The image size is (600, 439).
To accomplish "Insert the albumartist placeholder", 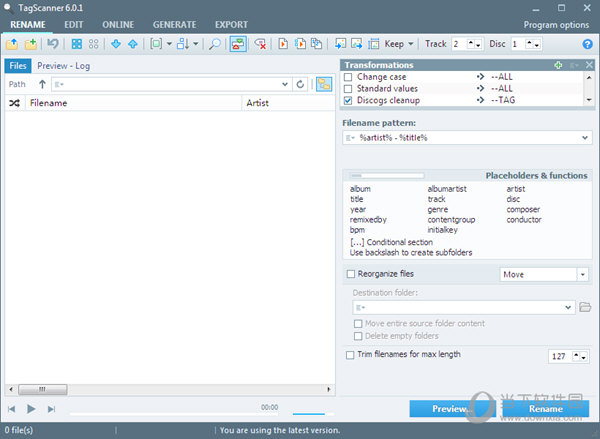I will [447, 189].
